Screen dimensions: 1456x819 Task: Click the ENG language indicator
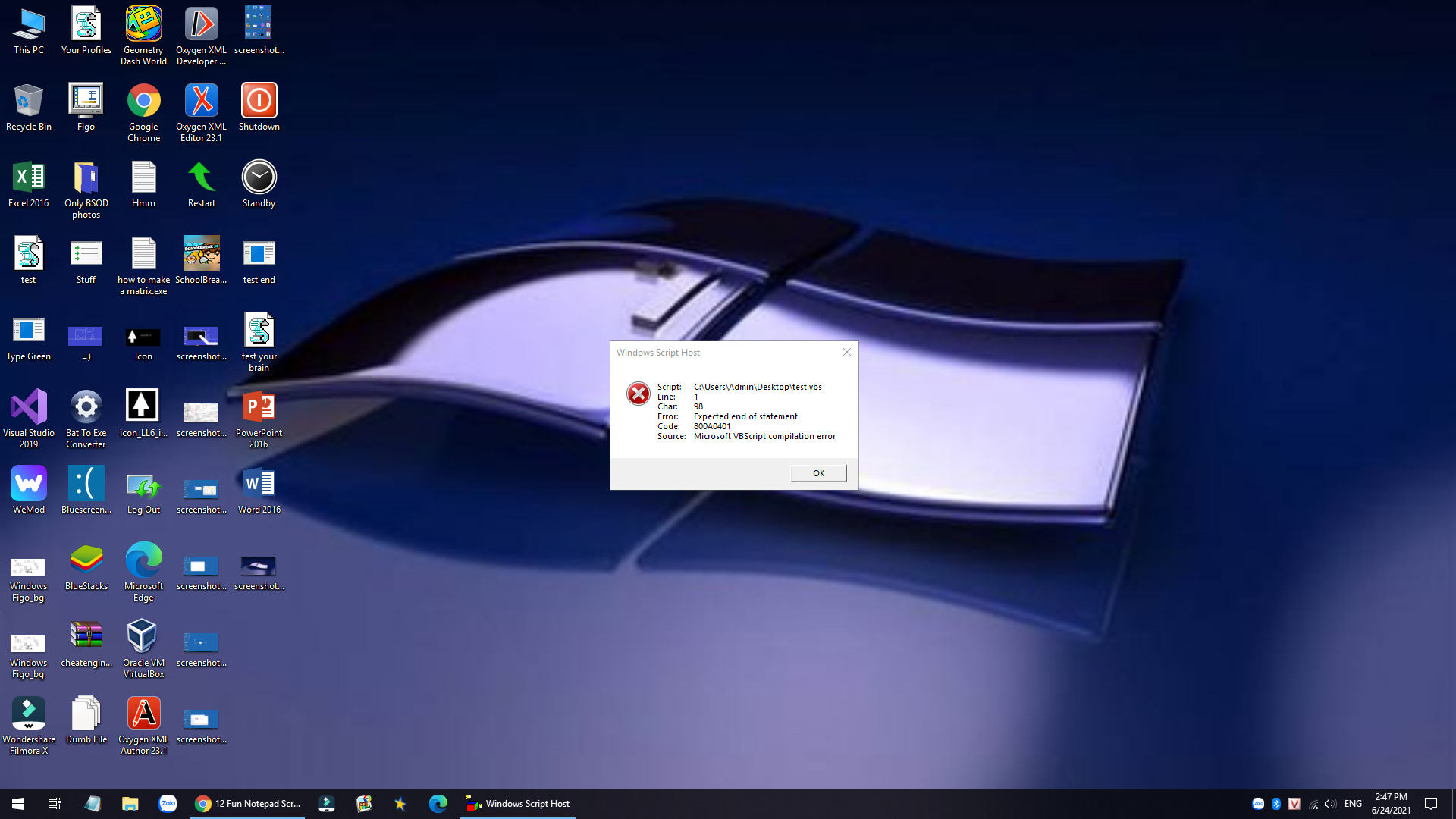pyautogui.click(x=1353, y=804)
